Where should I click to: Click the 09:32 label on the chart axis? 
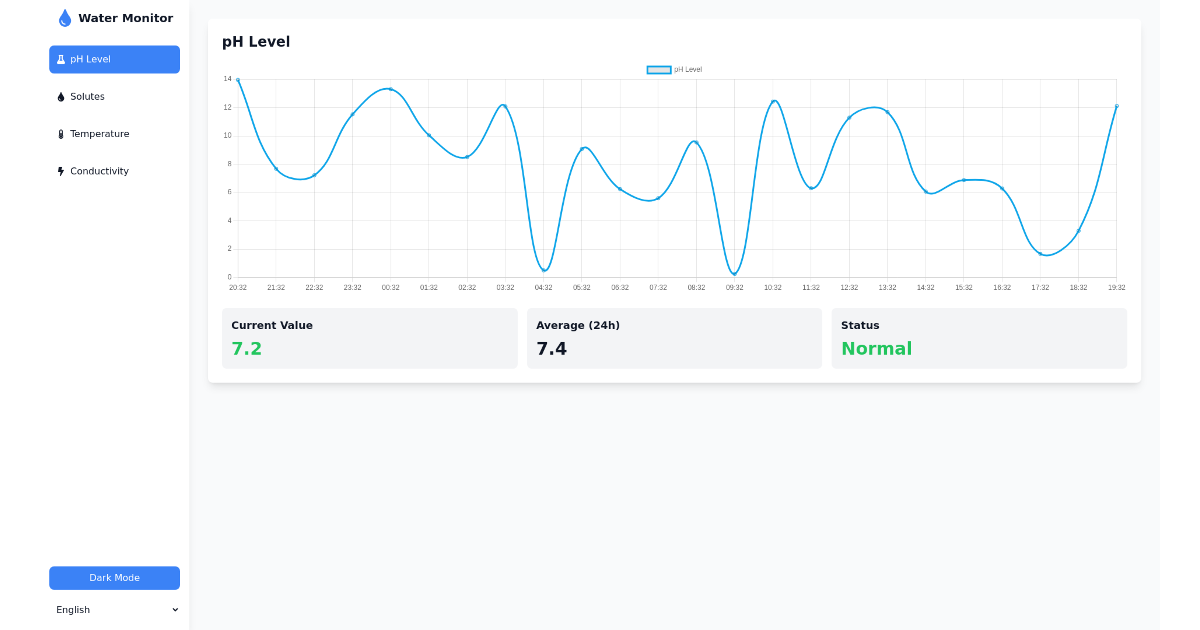coord(734,287)
